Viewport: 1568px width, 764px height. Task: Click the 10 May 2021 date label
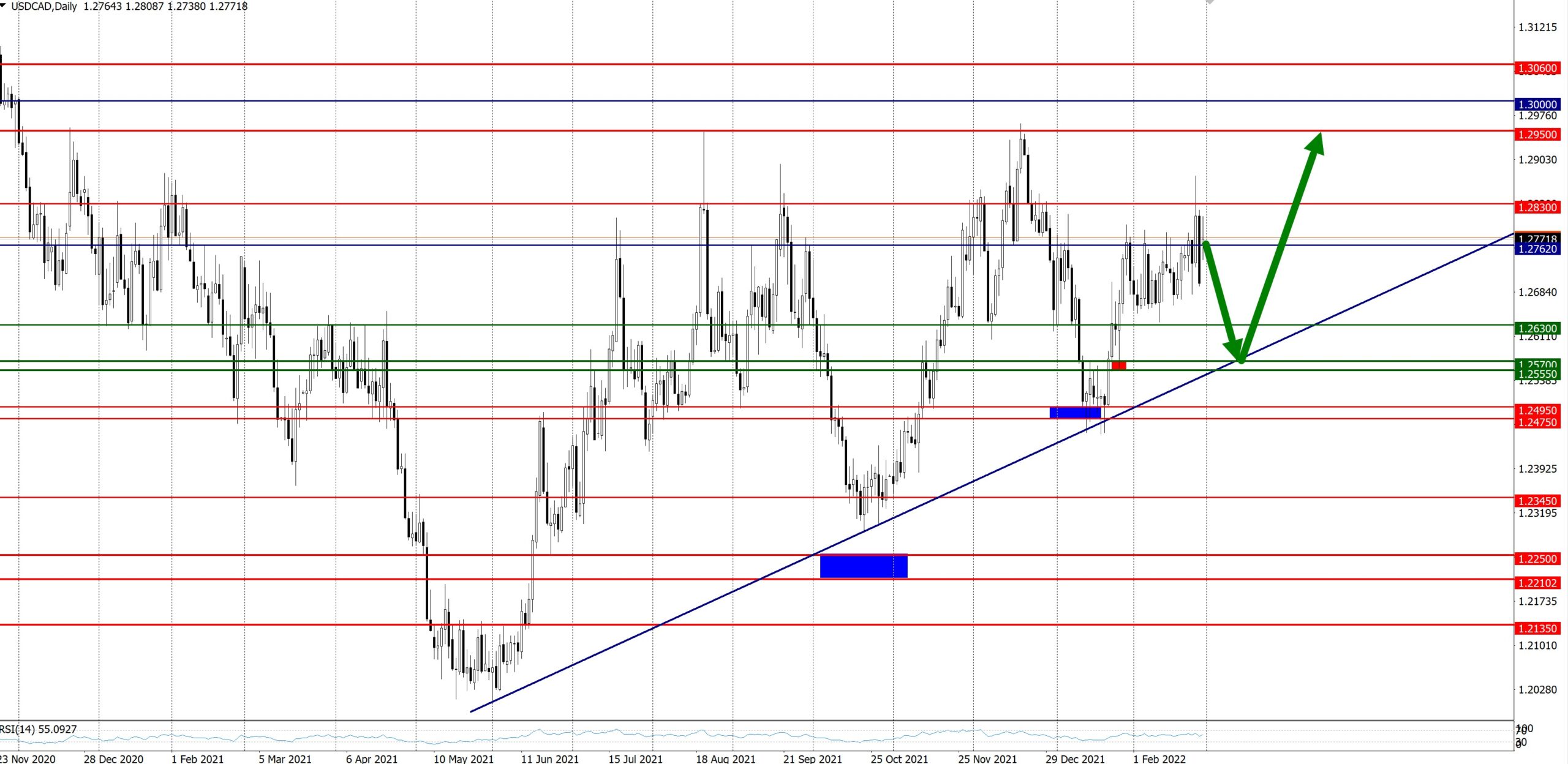pyautogui.click(x=463, y=758)
